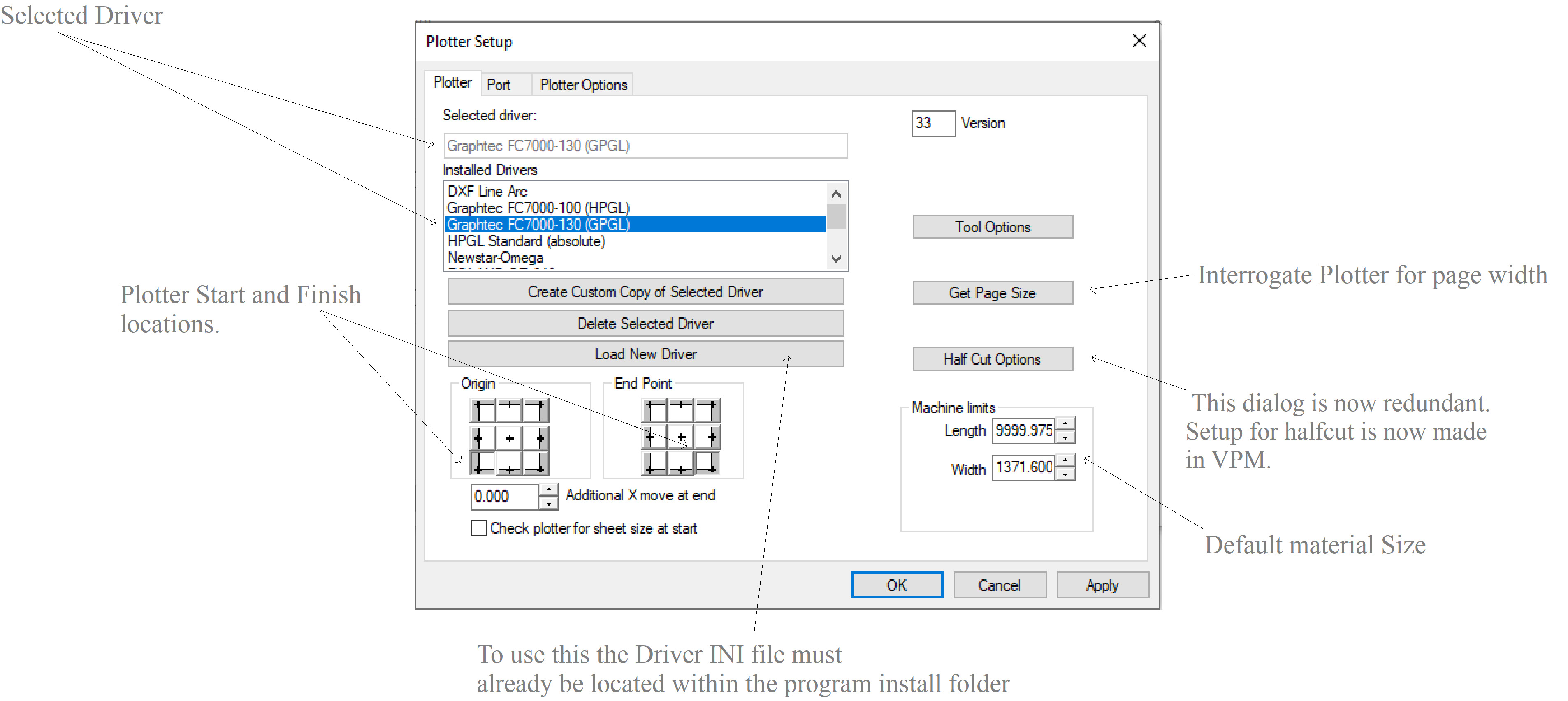Set Origin to center position

coord(510,437)
